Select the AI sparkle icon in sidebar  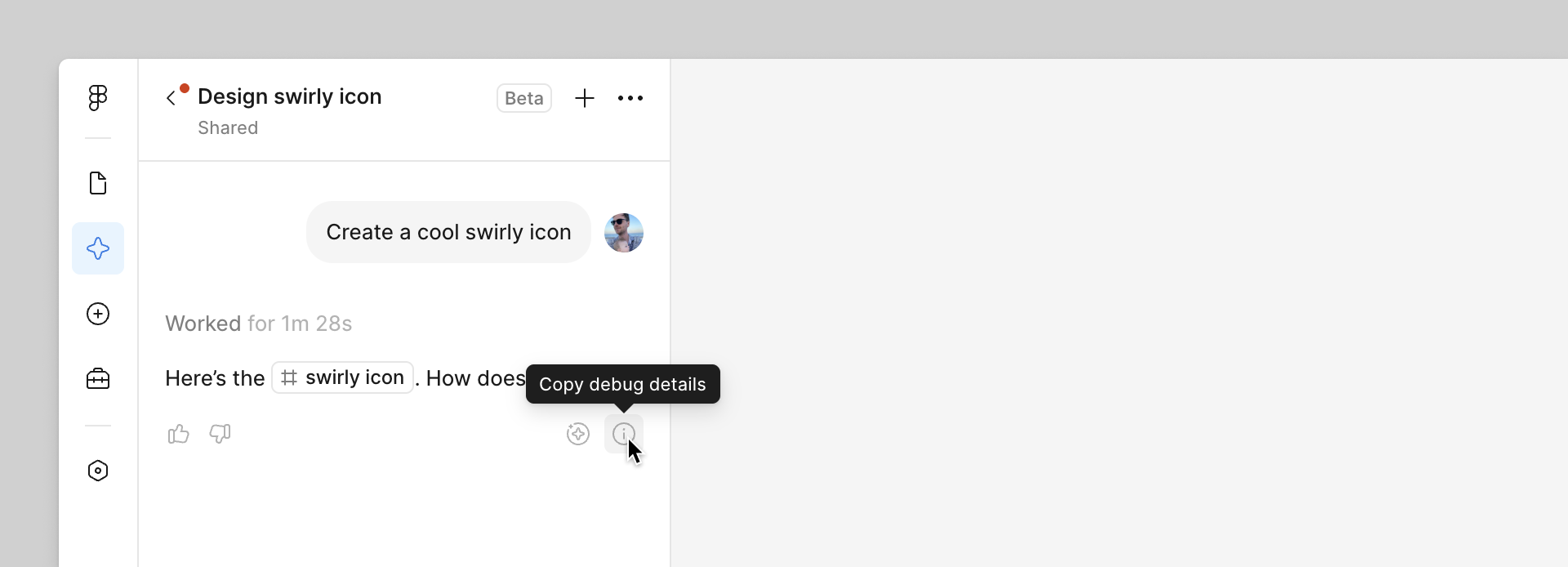click(x=98, y=248)
